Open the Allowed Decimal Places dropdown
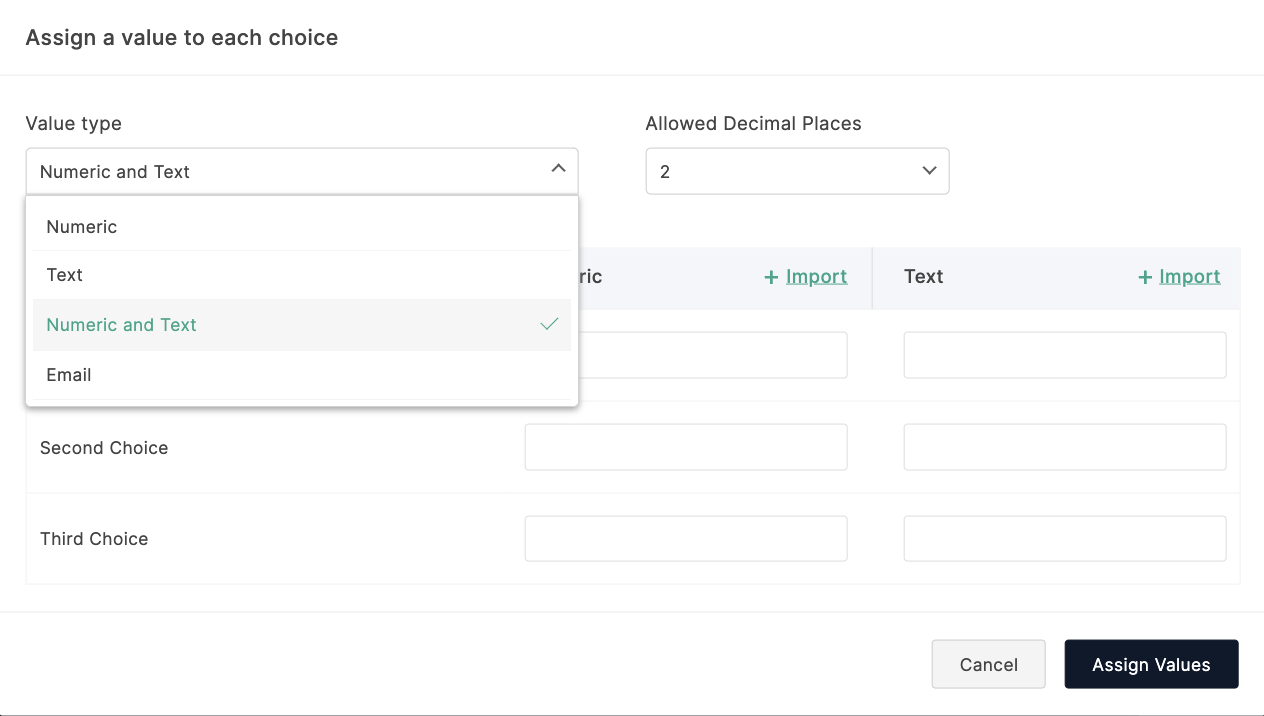The height and width of the screenshot is (716, 1264). 797,171
